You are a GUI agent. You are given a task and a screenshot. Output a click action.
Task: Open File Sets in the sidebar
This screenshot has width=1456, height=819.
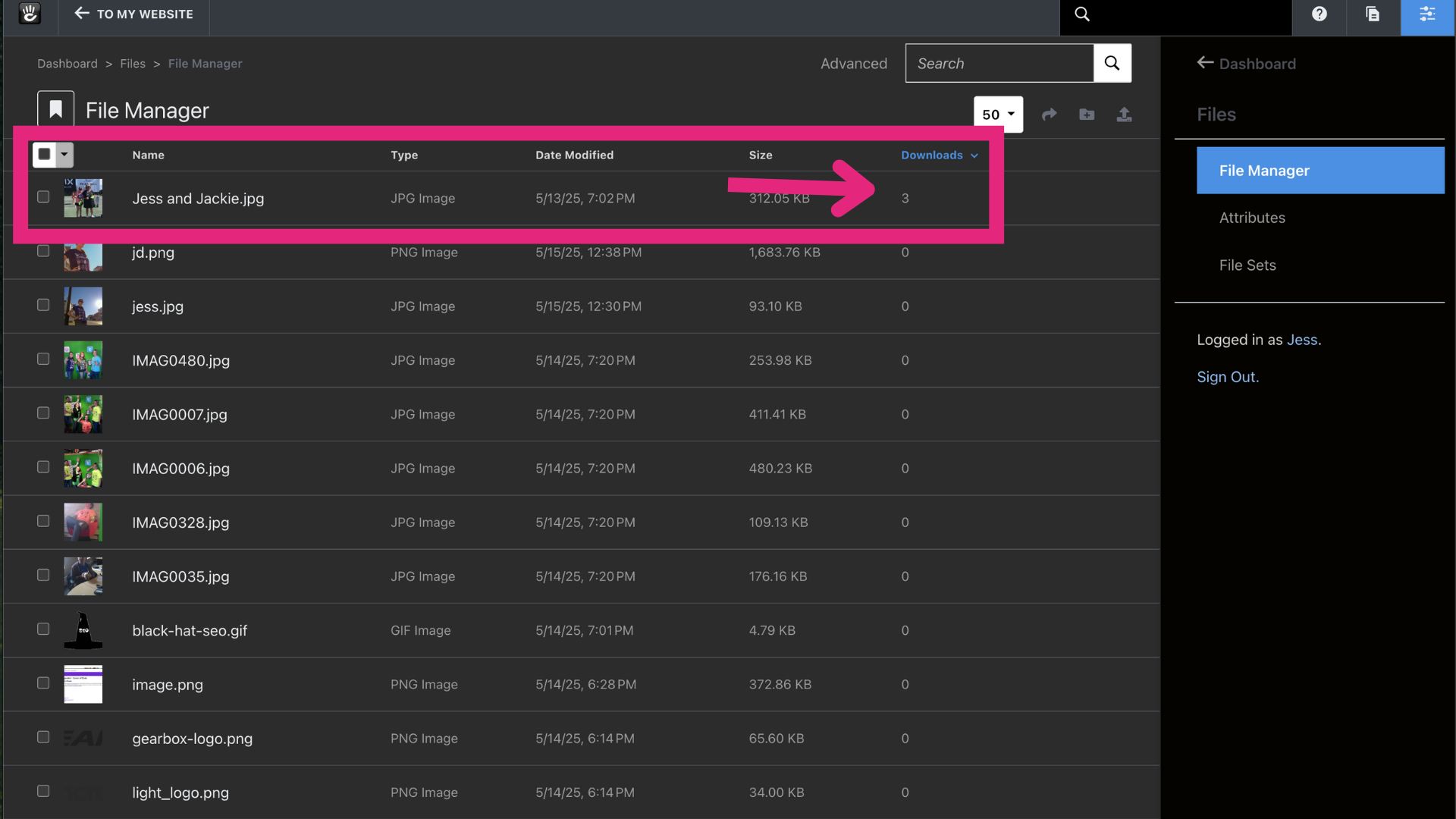pos(1247,265)
